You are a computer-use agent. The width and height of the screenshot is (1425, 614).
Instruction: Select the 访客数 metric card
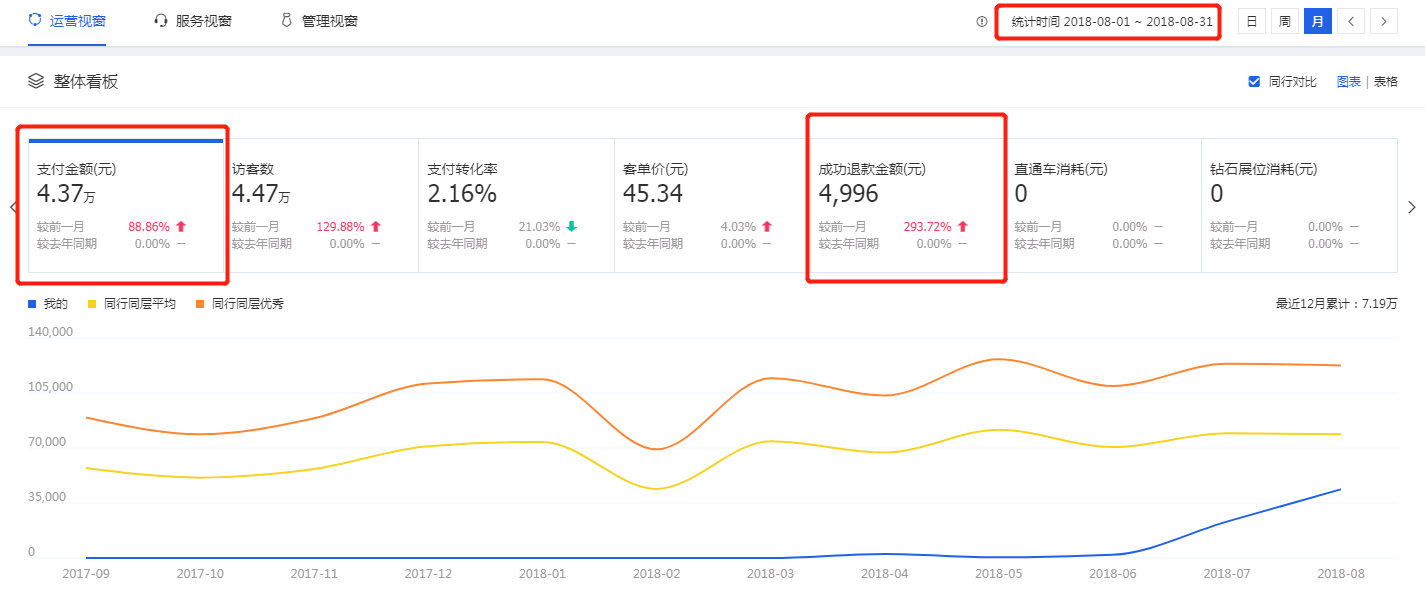coord(320,205)
